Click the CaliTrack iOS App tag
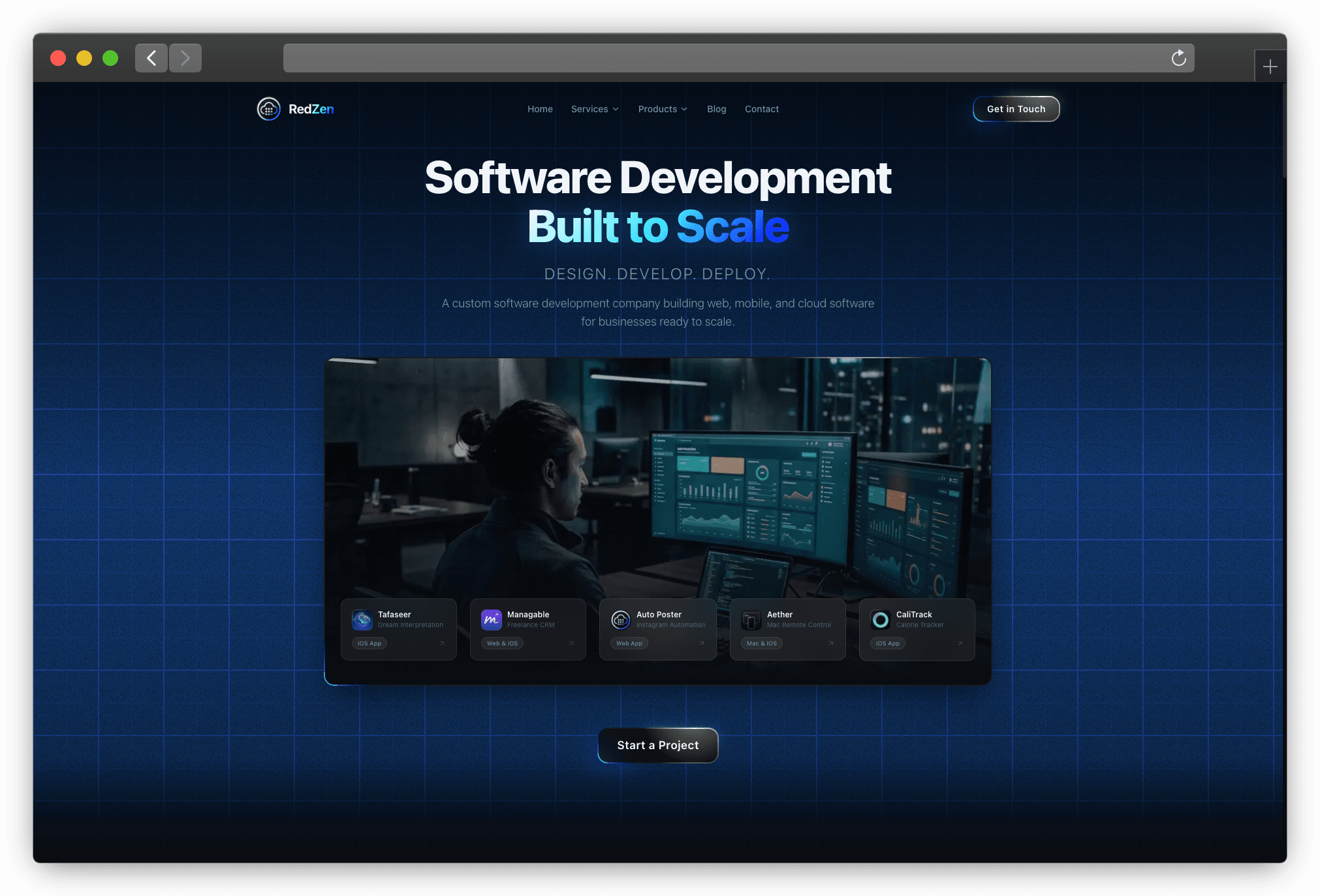This screenshot has height=896, width=1320. click(x=888, y=643)
